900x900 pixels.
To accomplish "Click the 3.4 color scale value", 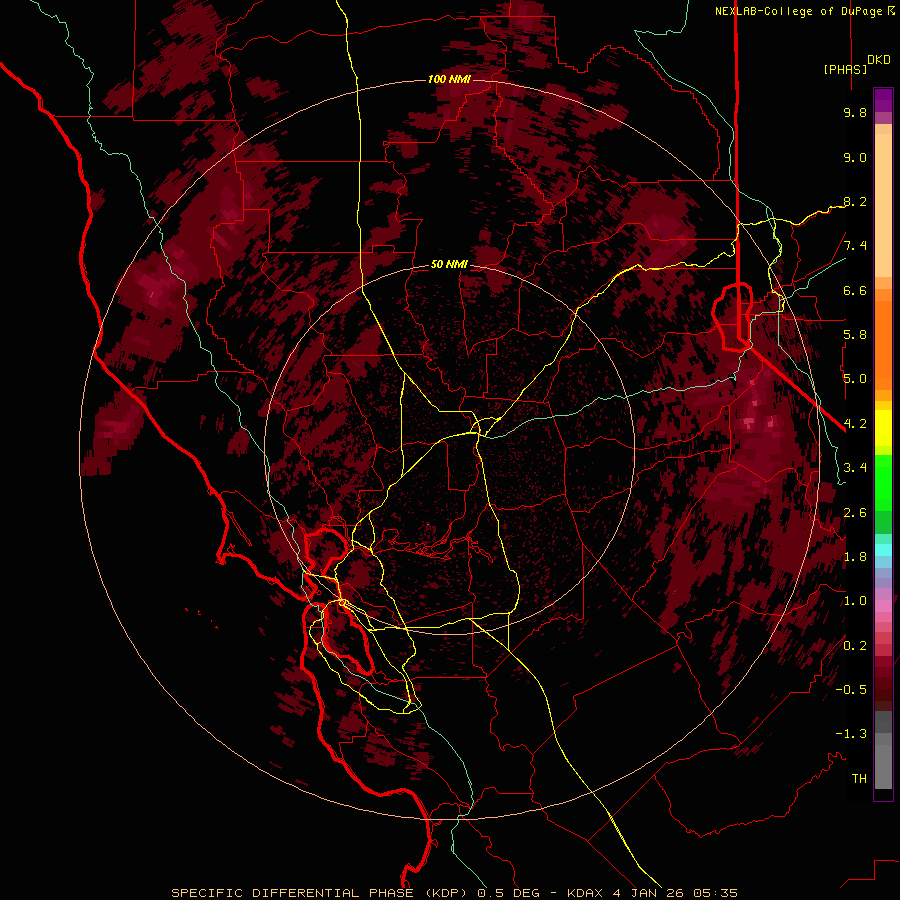I will click(x=855, y=468).
